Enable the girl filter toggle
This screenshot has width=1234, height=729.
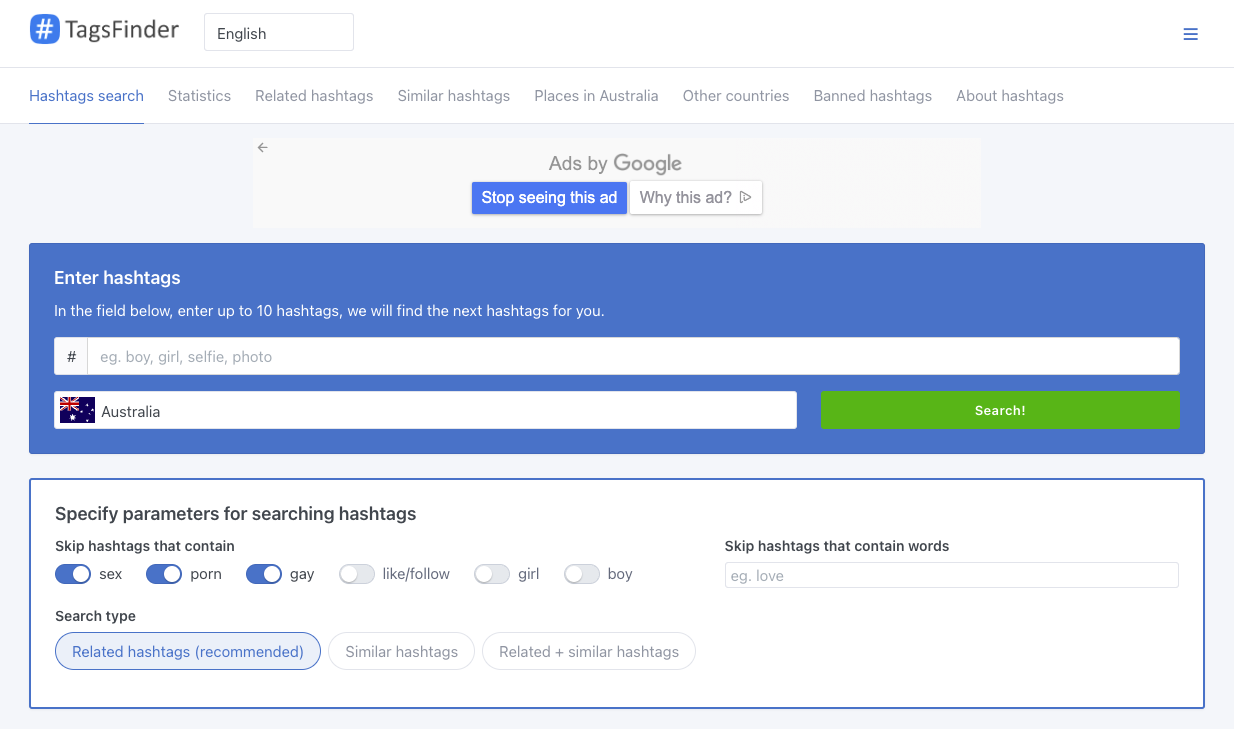coord(492,574)
